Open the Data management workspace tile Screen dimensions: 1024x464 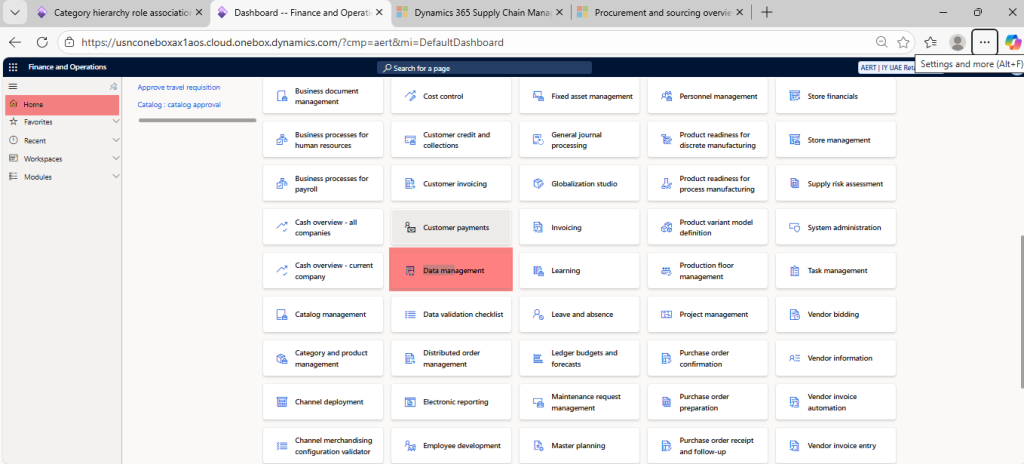click(451, 270)
